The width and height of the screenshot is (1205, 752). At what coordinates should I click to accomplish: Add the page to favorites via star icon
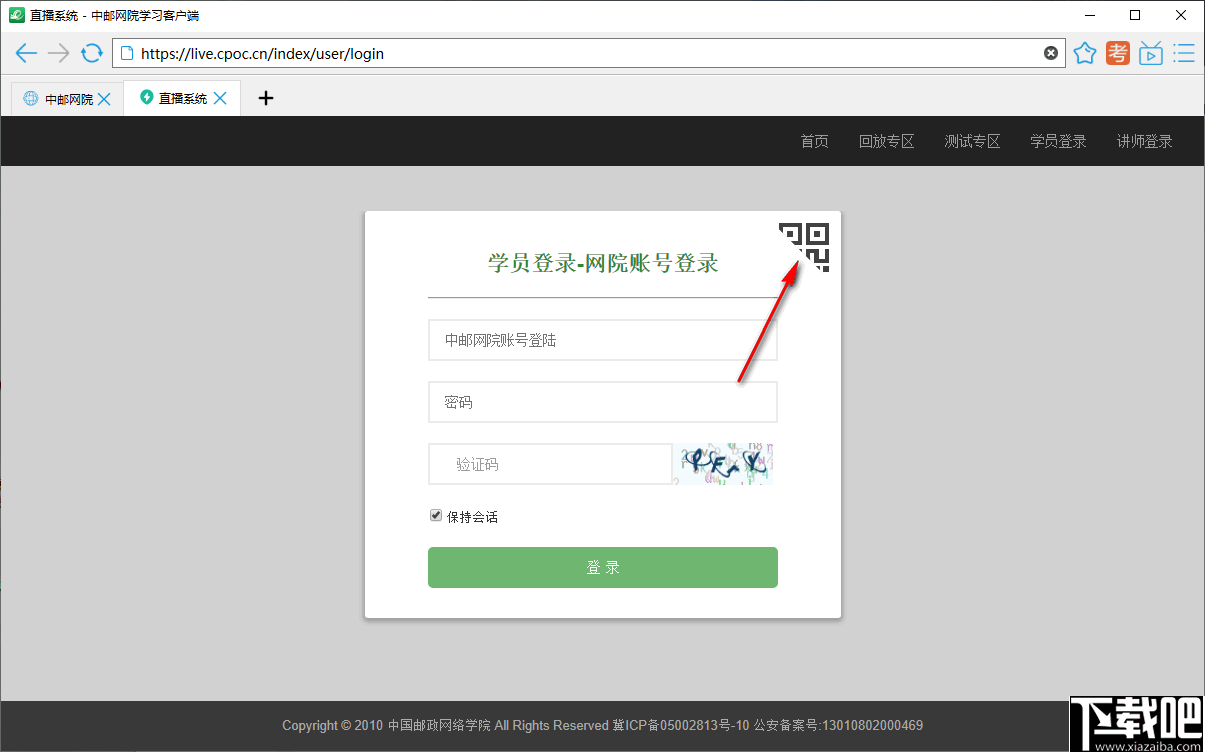1085,53
